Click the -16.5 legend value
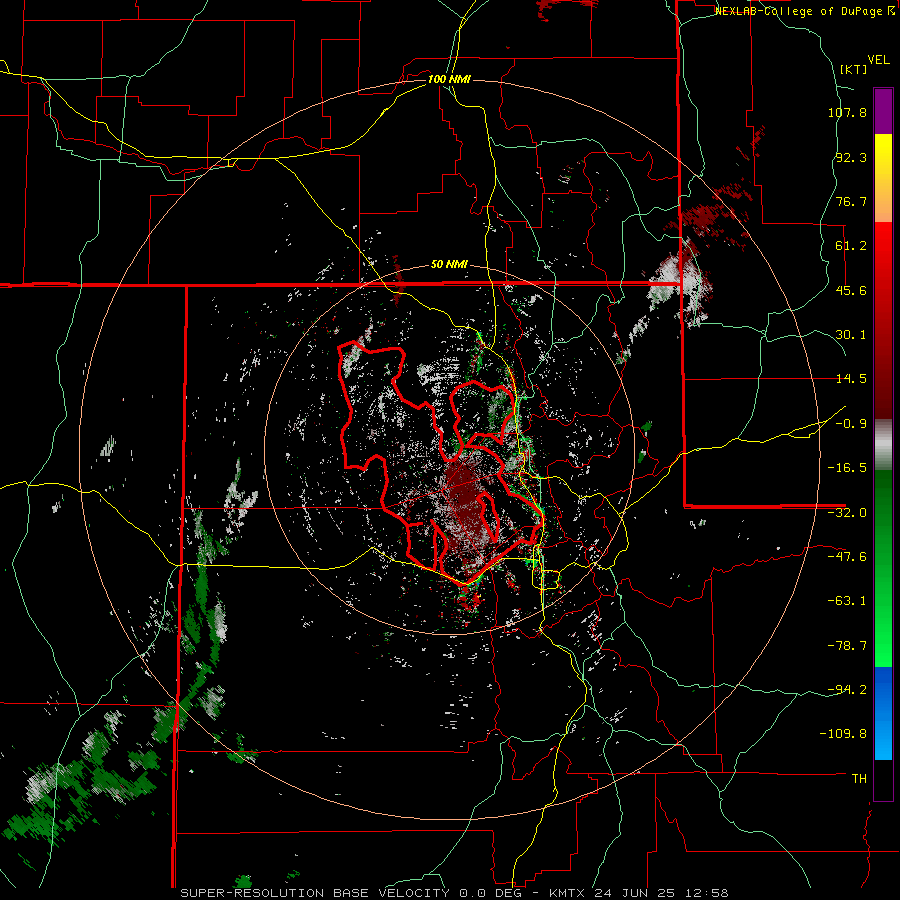Viewport: 900px width, 900px height. pos(847,468)
